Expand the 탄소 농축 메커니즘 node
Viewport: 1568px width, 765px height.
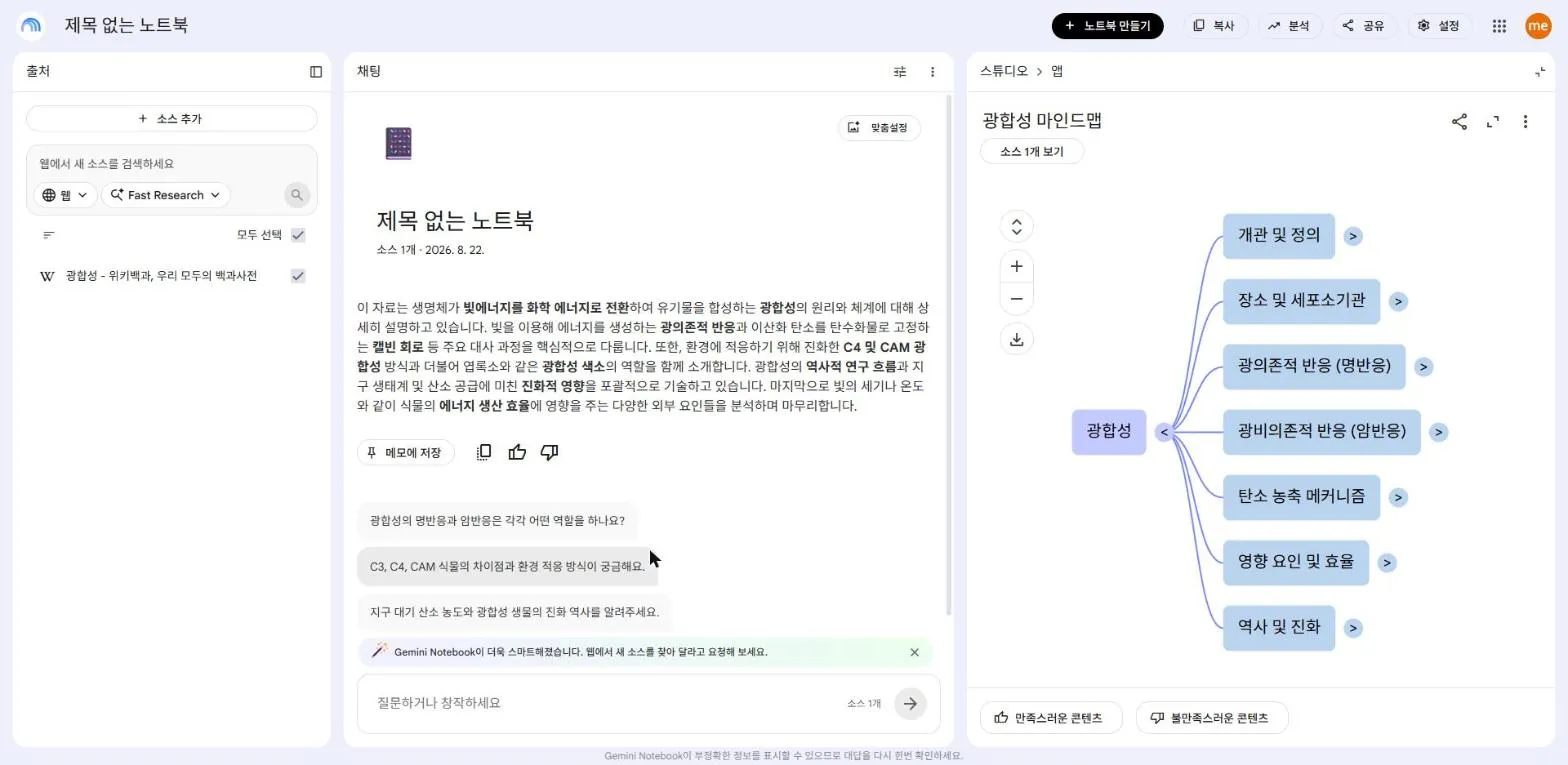coord(1398,497)
